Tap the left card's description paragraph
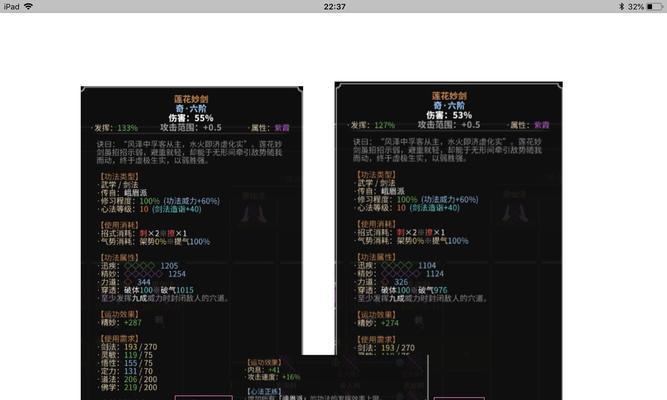667x400 pixels. (189, 152)
